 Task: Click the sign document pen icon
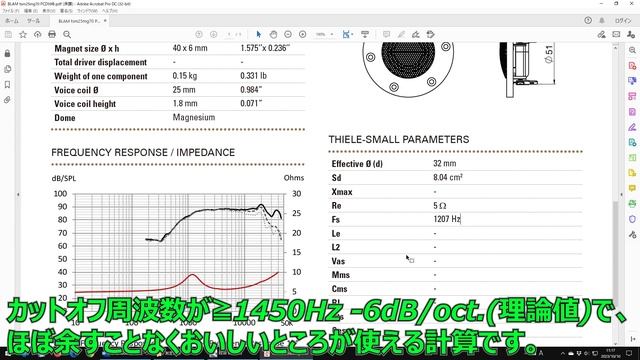[416, 35]
